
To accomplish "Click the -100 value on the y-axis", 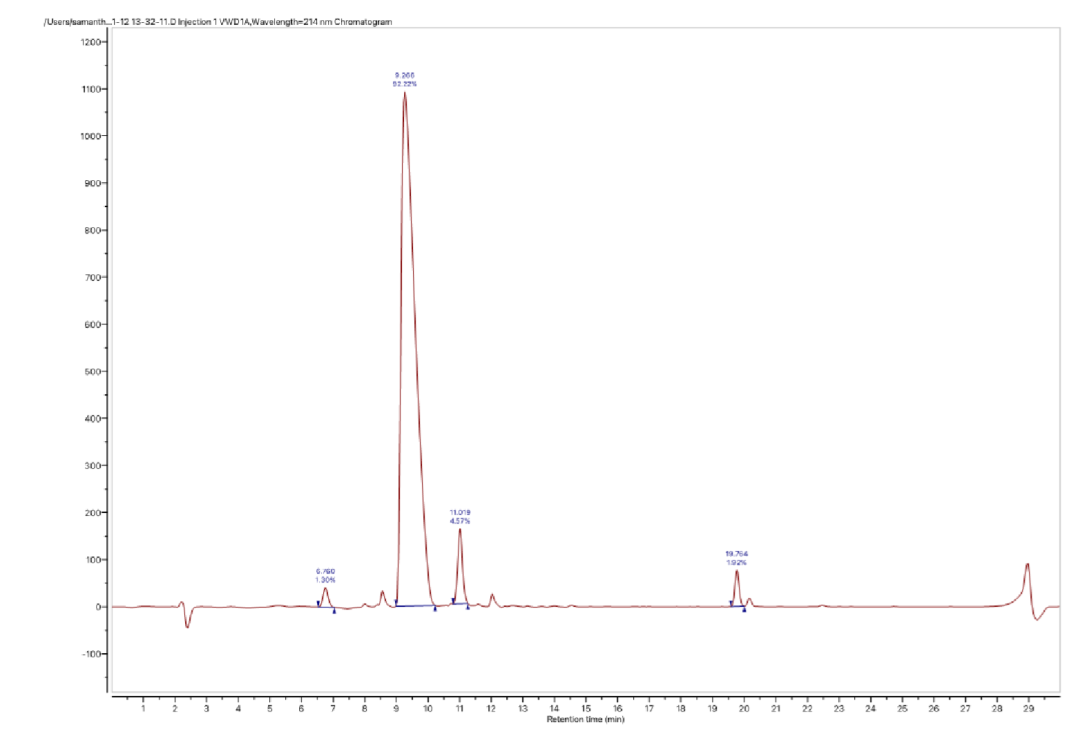I will click(90, 654).
